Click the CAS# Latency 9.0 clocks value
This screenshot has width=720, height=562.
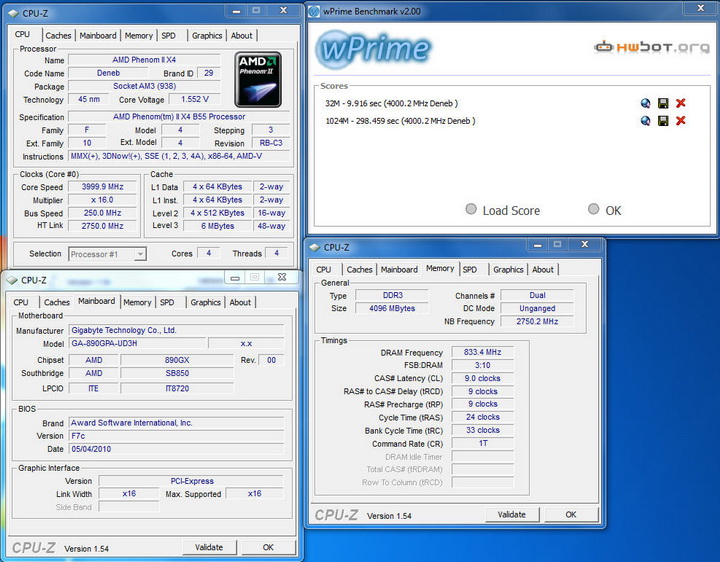click(x=482, y=378)
